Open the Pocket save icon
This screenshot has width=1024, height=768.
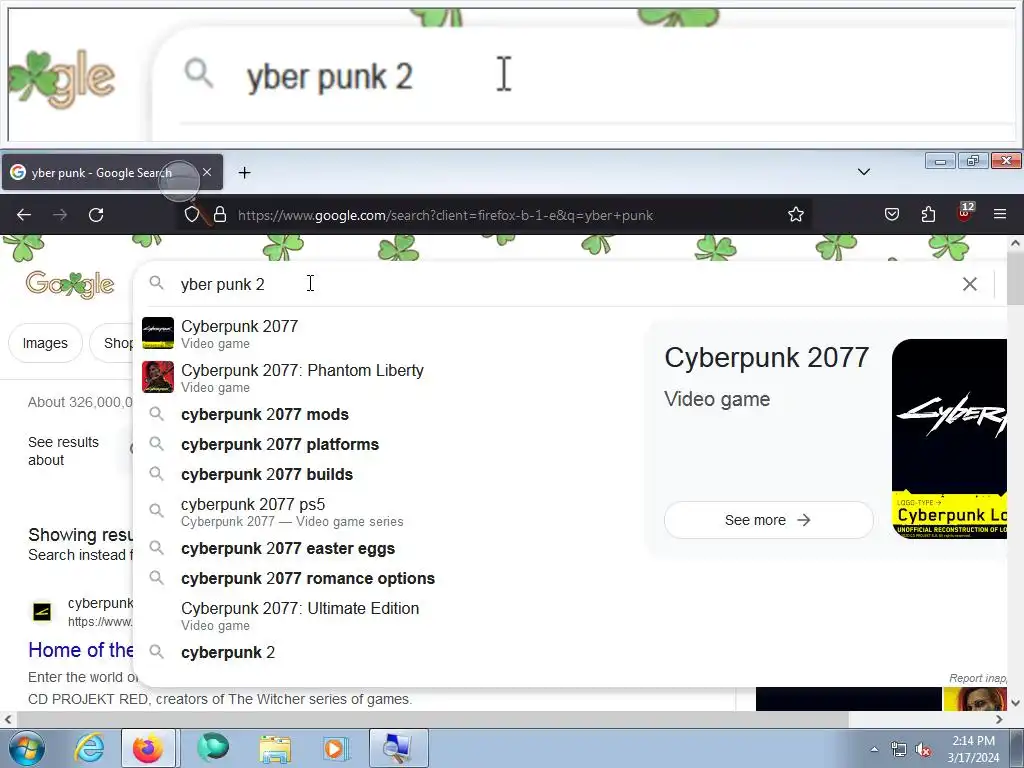click(x=892, y=214)
